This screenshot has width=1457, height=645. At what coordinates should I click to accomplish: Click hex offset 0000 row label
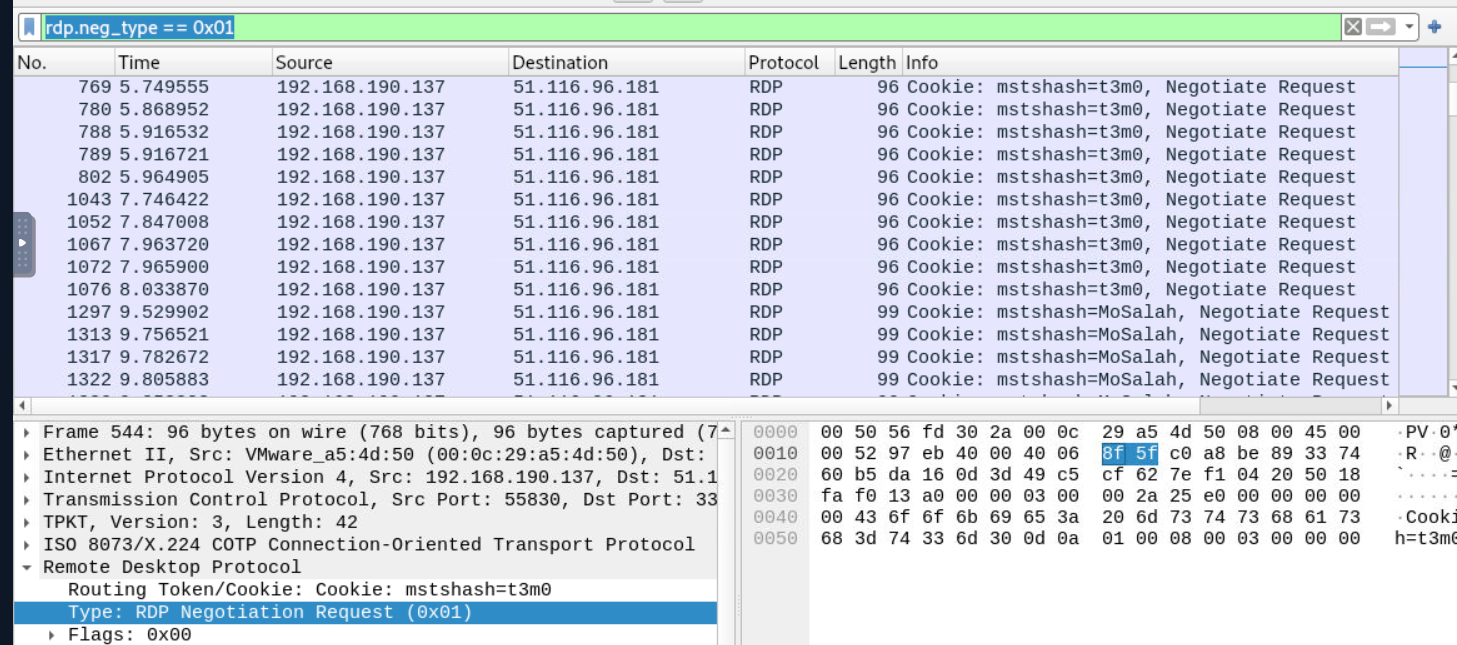pos(775,432)
